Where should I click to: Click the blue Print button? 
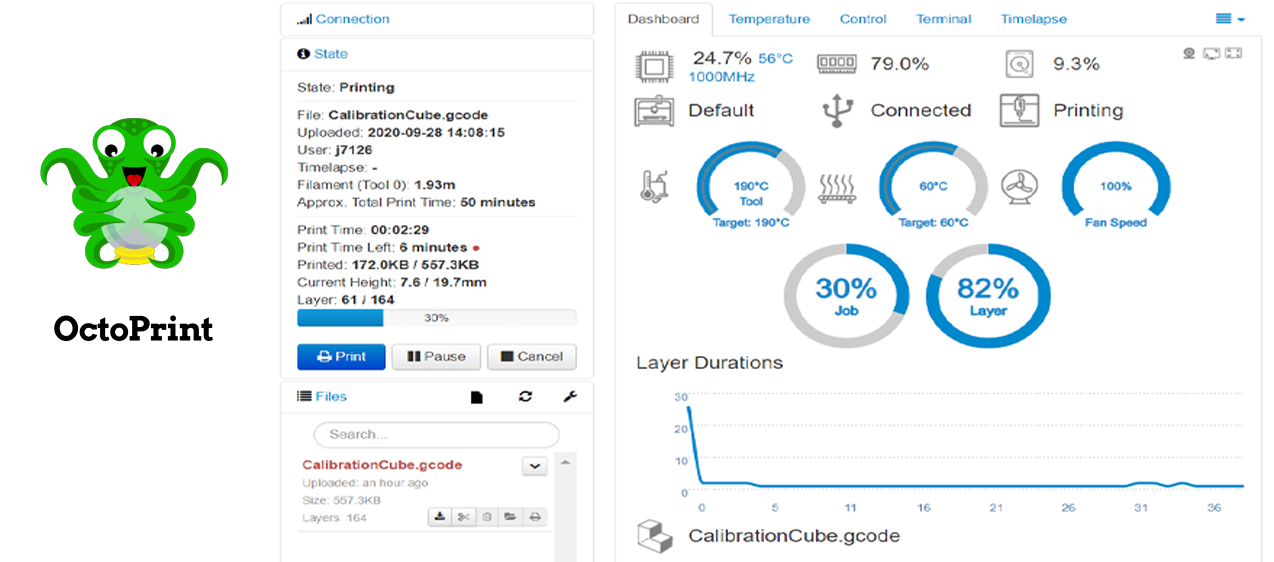point(341,357)
